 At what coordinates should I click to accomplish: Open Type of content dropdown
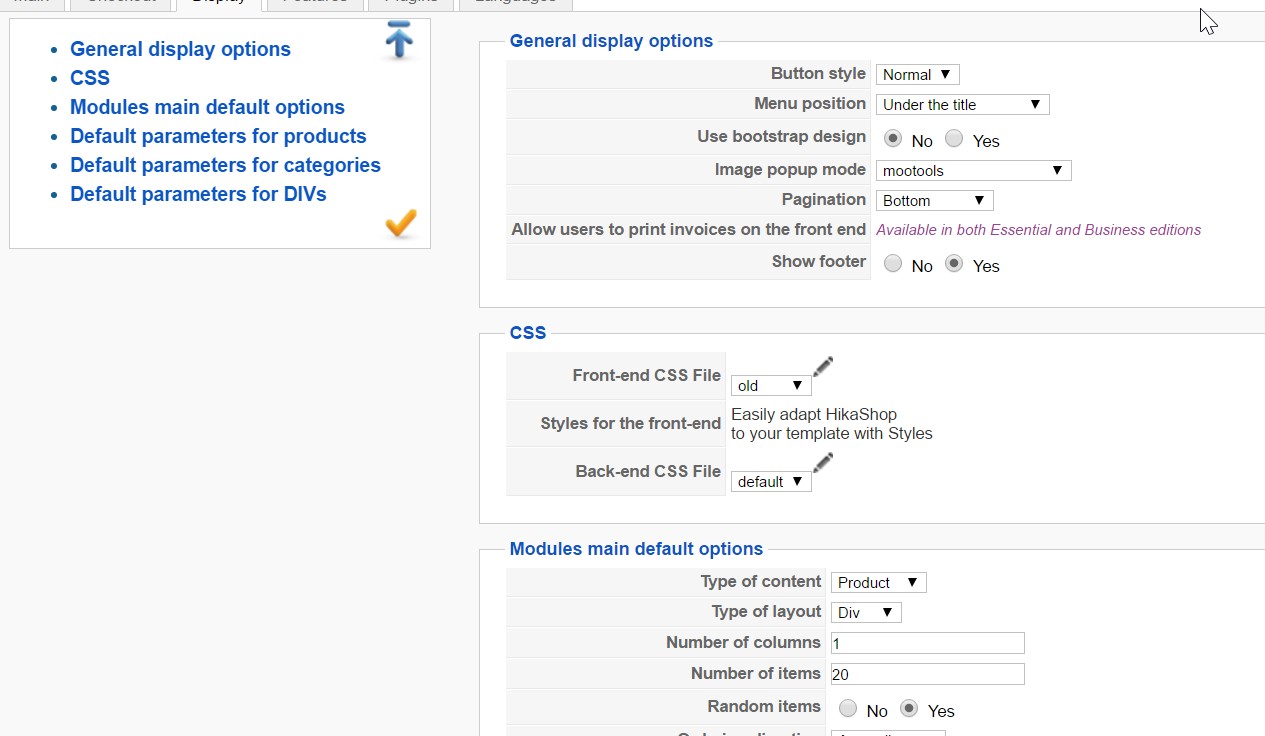878,583
